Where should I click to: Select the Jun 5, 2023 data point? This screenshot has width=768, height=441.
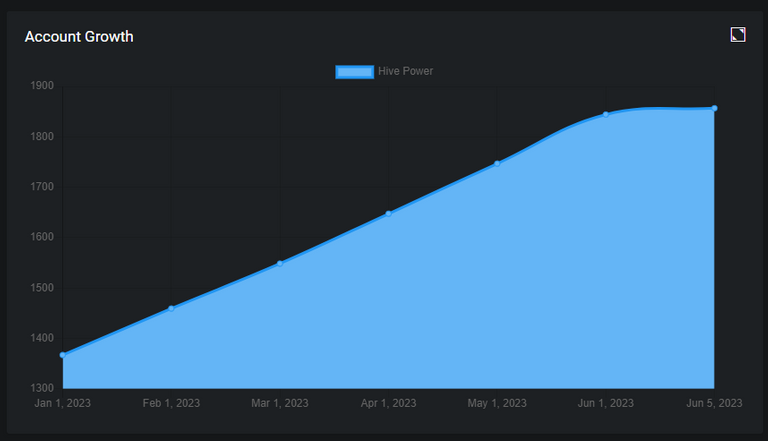[714, 108]
